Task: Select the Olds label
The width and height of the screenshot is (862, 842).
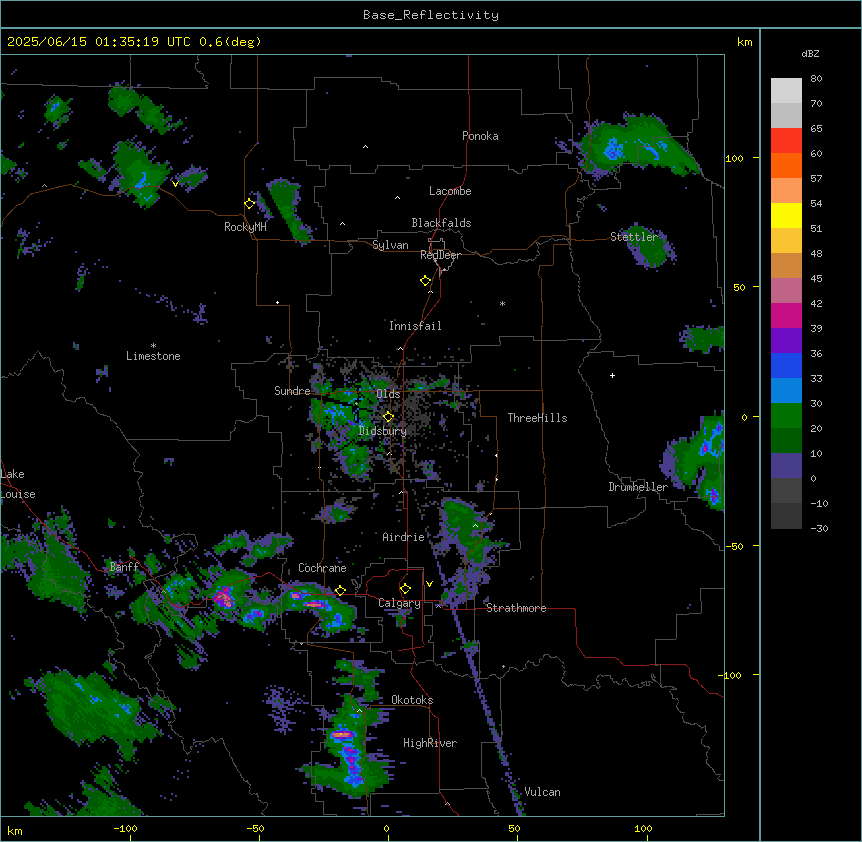Action: point(388,394)
